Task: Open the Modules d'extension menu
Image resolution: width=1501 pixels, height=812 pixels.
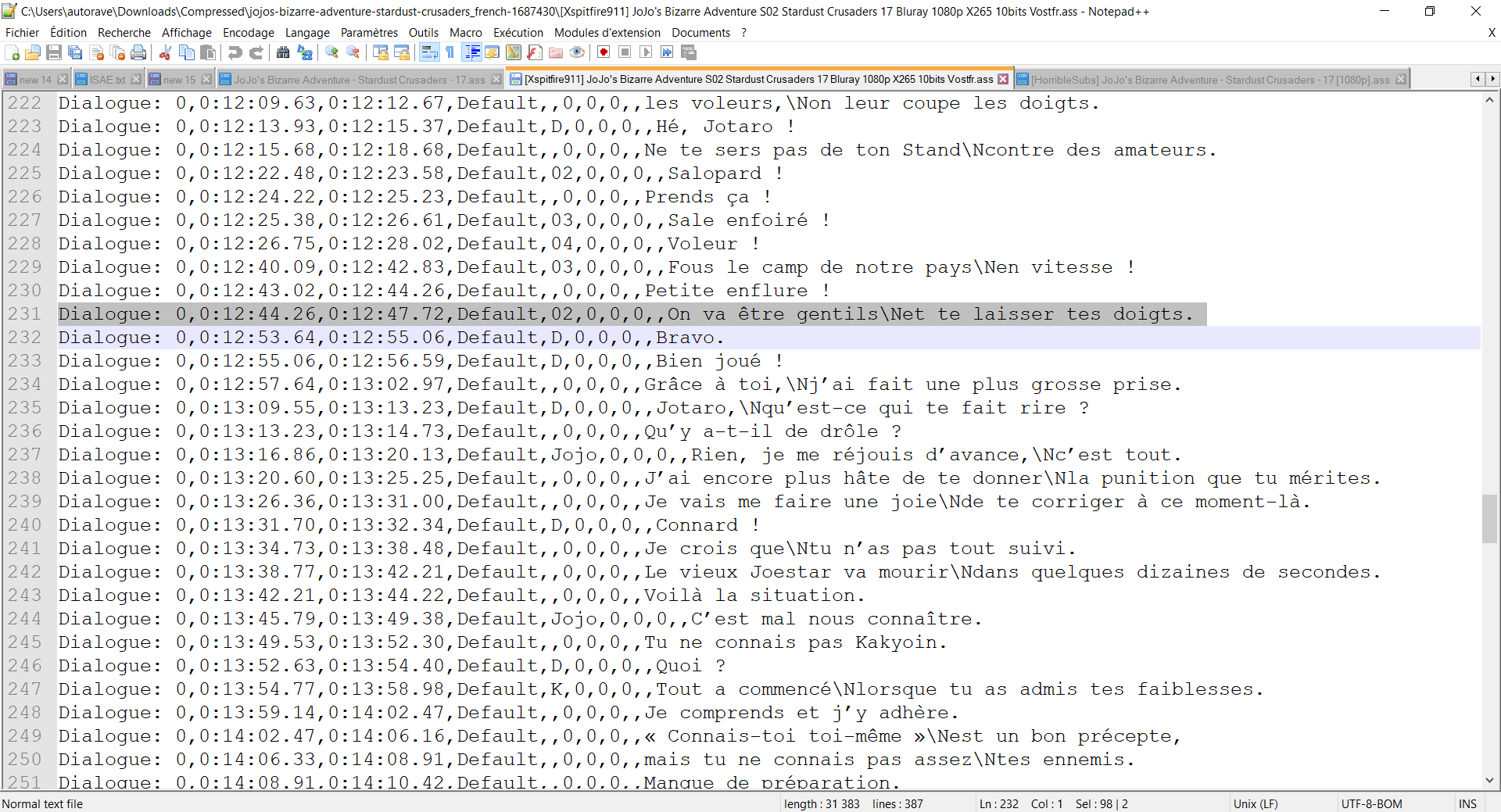Action: [x=607, y=33]
